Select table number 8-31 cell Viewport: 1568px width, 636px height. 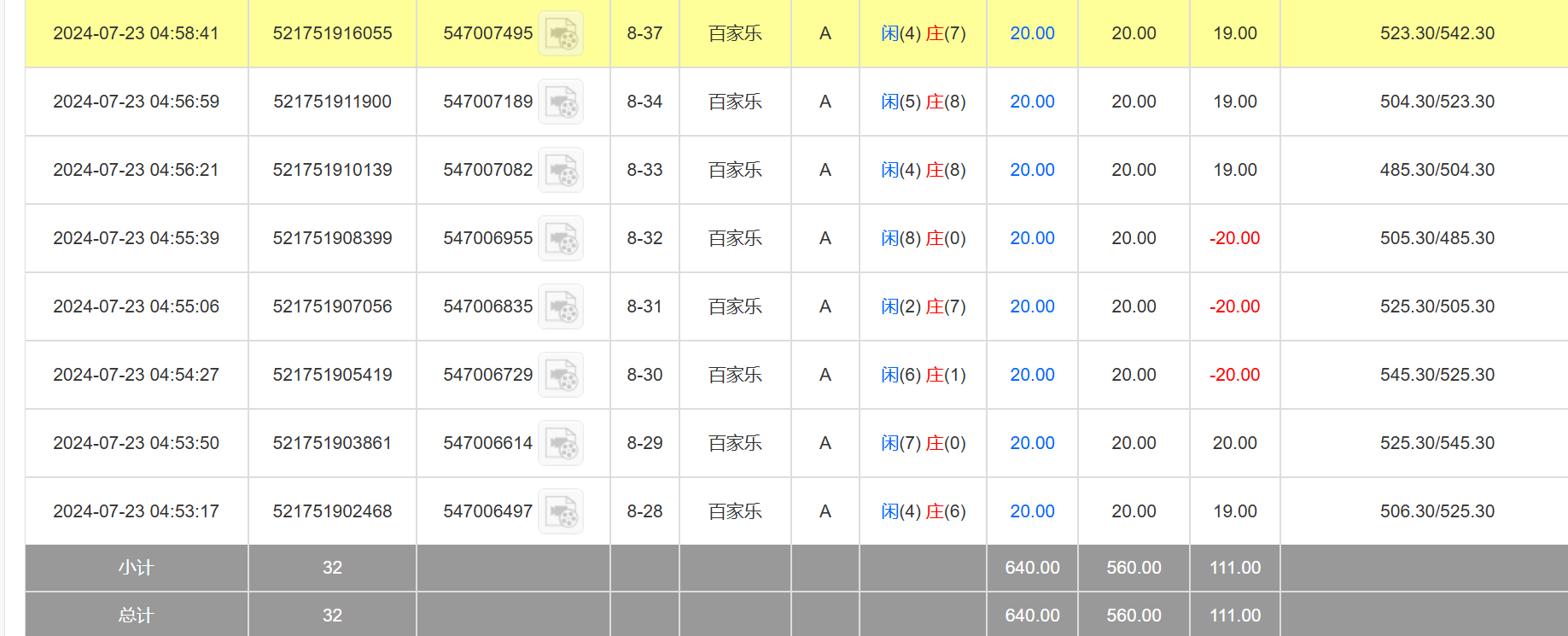(x=644, y=306)
